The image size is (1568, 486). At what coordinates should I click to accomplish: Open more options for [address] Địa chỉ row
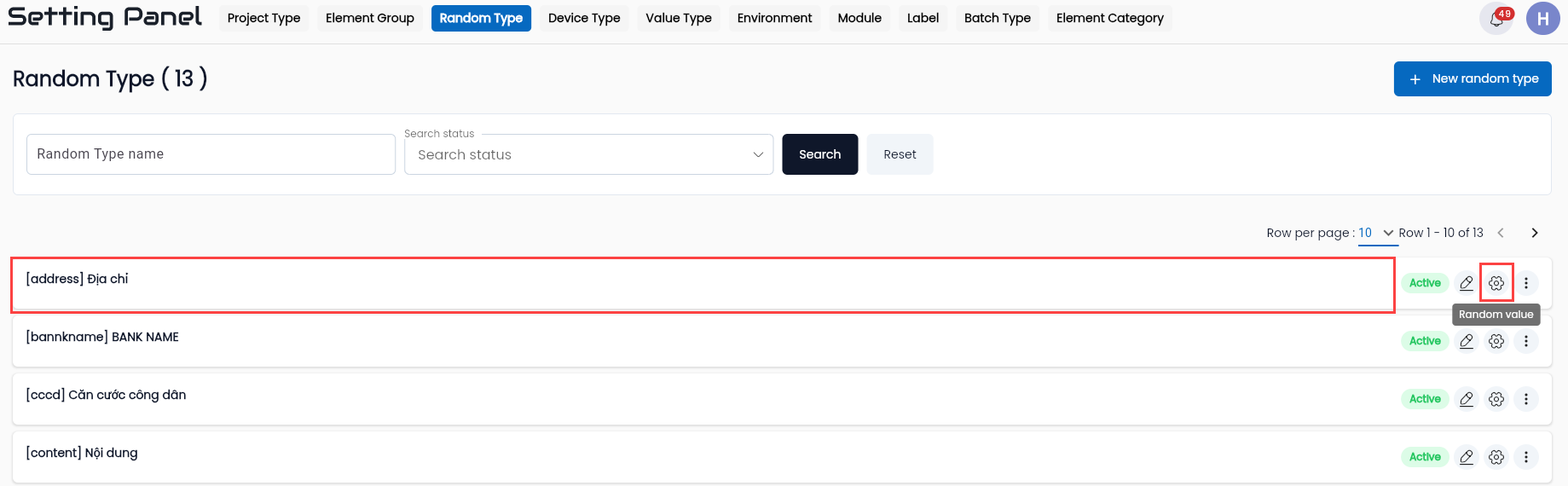(x=1526, y=283)
